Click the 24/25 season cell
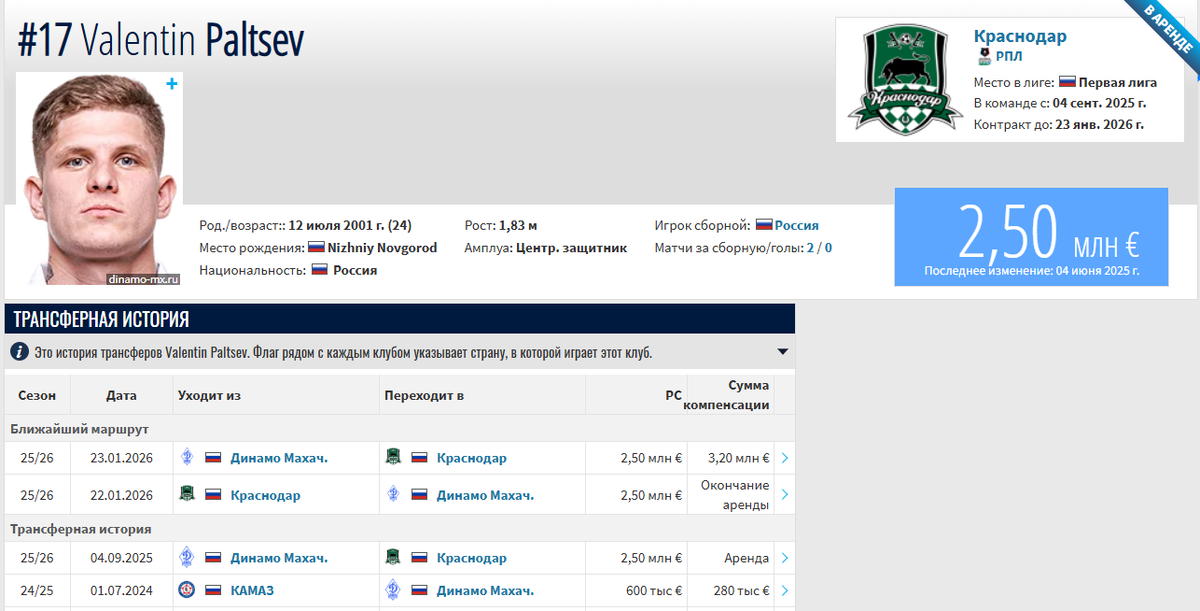 click(37, 591)
